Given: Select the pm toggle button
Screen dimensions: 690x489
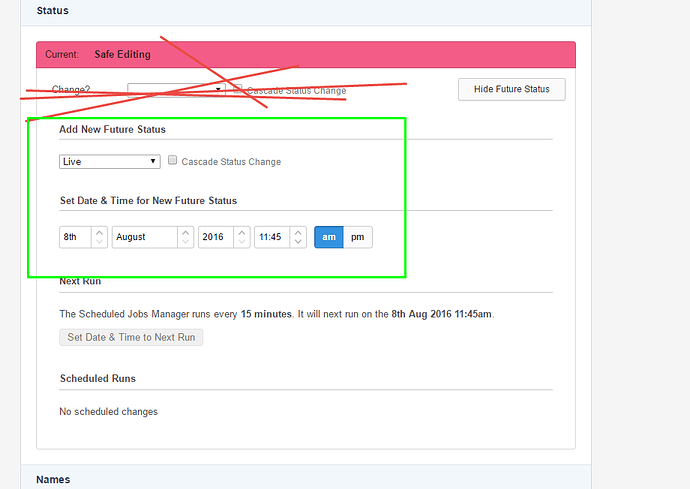Looking at the screenshot, I should point(357,237).
